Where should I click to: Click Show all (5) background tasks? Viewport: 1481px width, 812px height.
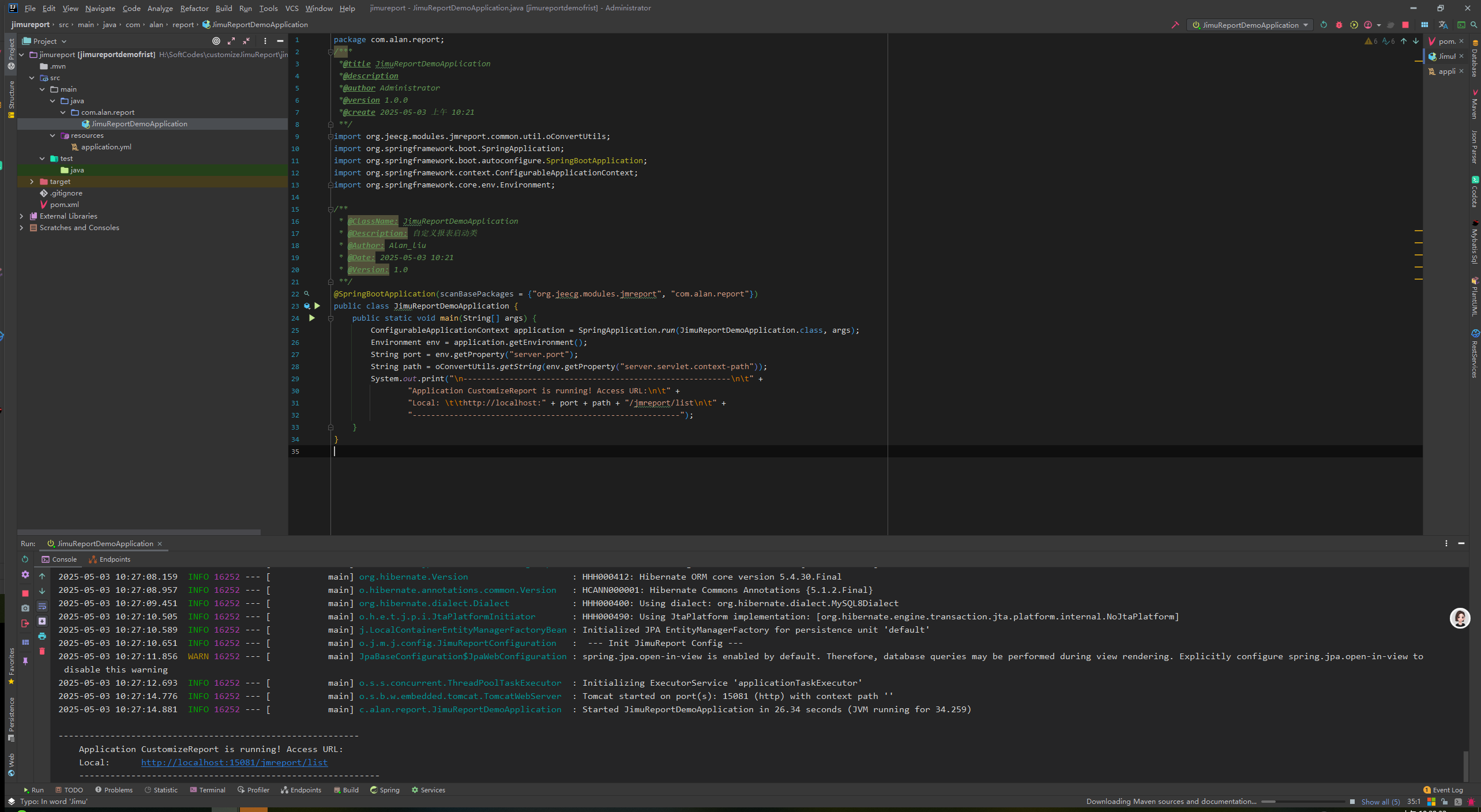tap(1380, 802)
